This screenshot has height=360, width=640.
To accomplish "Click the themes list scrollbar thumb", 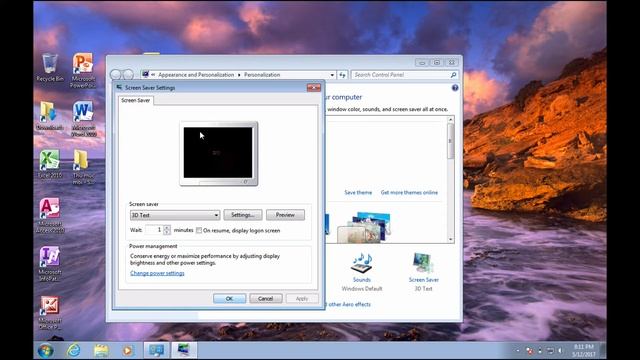I will point(450,141).
